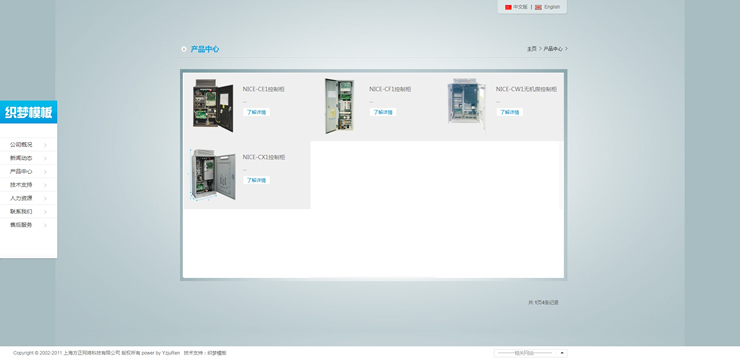Open the NICE-CF1控制柜 product thumbnail

coord(339,106)
